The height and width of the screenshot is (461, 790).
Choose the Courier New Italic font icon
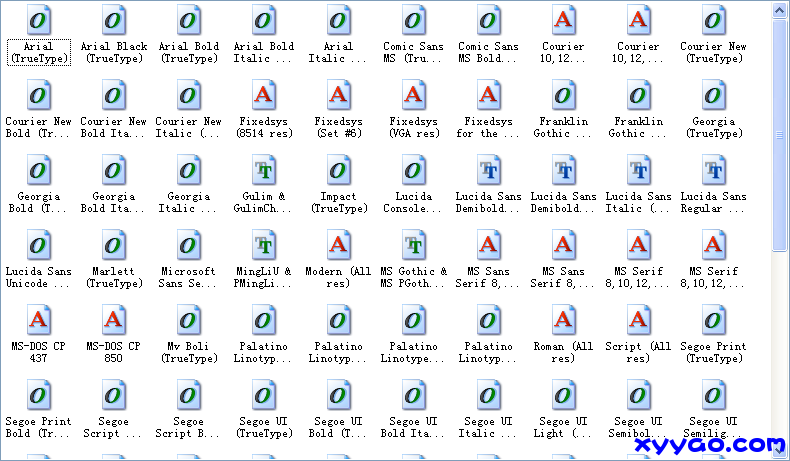189,95
